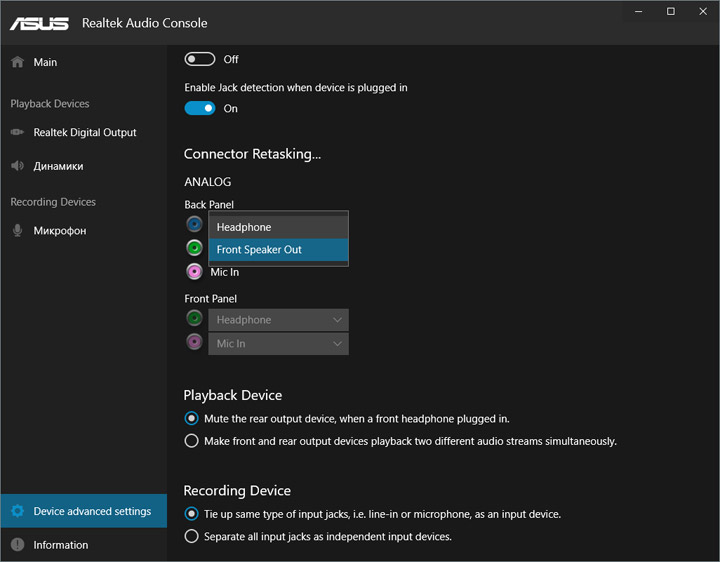The image size is (720, 562).
Task: Expand the front panel Mic In dropdown
Action: 278,343
